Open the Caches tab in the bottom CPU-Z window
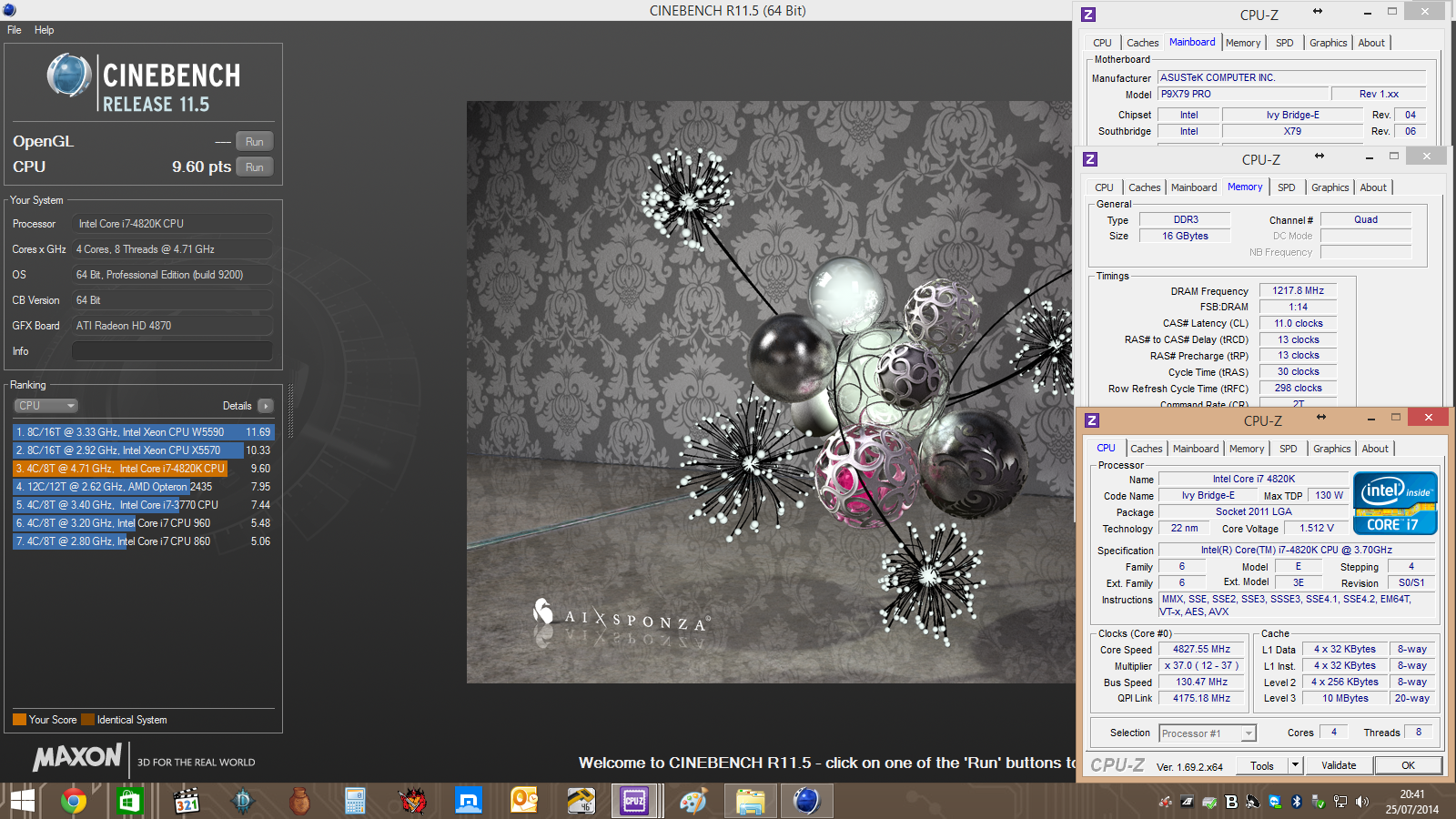Viewport: 1456px width, 819px height. (x=1147, y=449)
